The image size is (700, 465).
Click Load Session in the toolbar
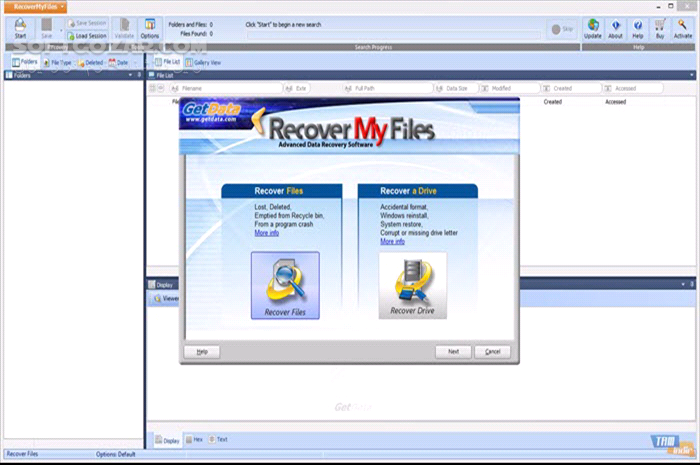tap(87, 36)
